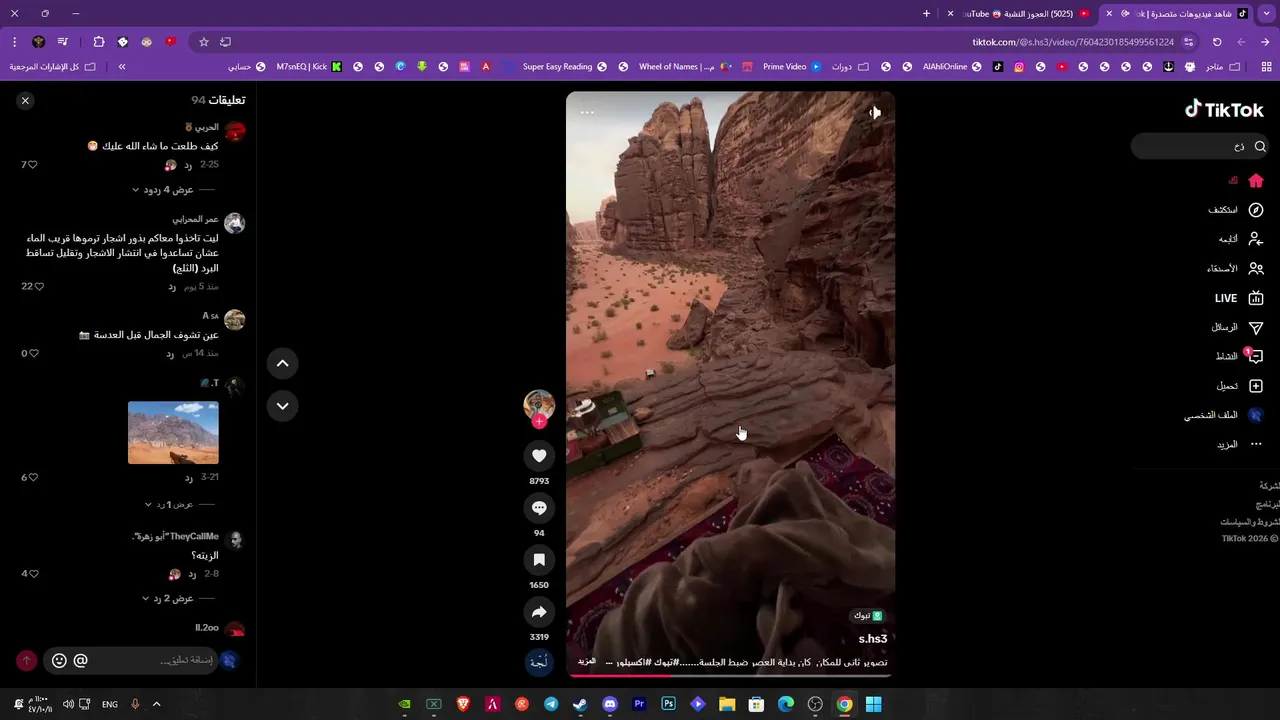Screen dimensions: 1280x720
Task: Open the Following (اتابعه) sidebar item
Action: [x=1240, y=239]
